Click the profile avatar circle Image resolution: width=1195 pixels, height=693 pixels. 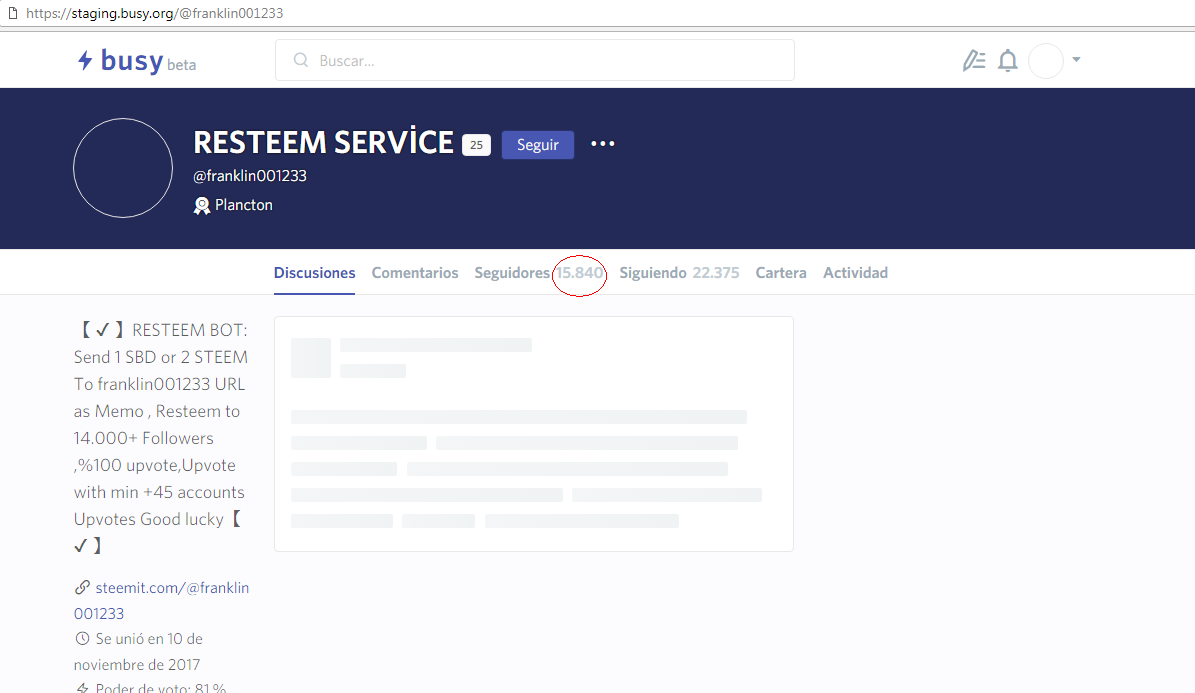[x=123, y=168]
